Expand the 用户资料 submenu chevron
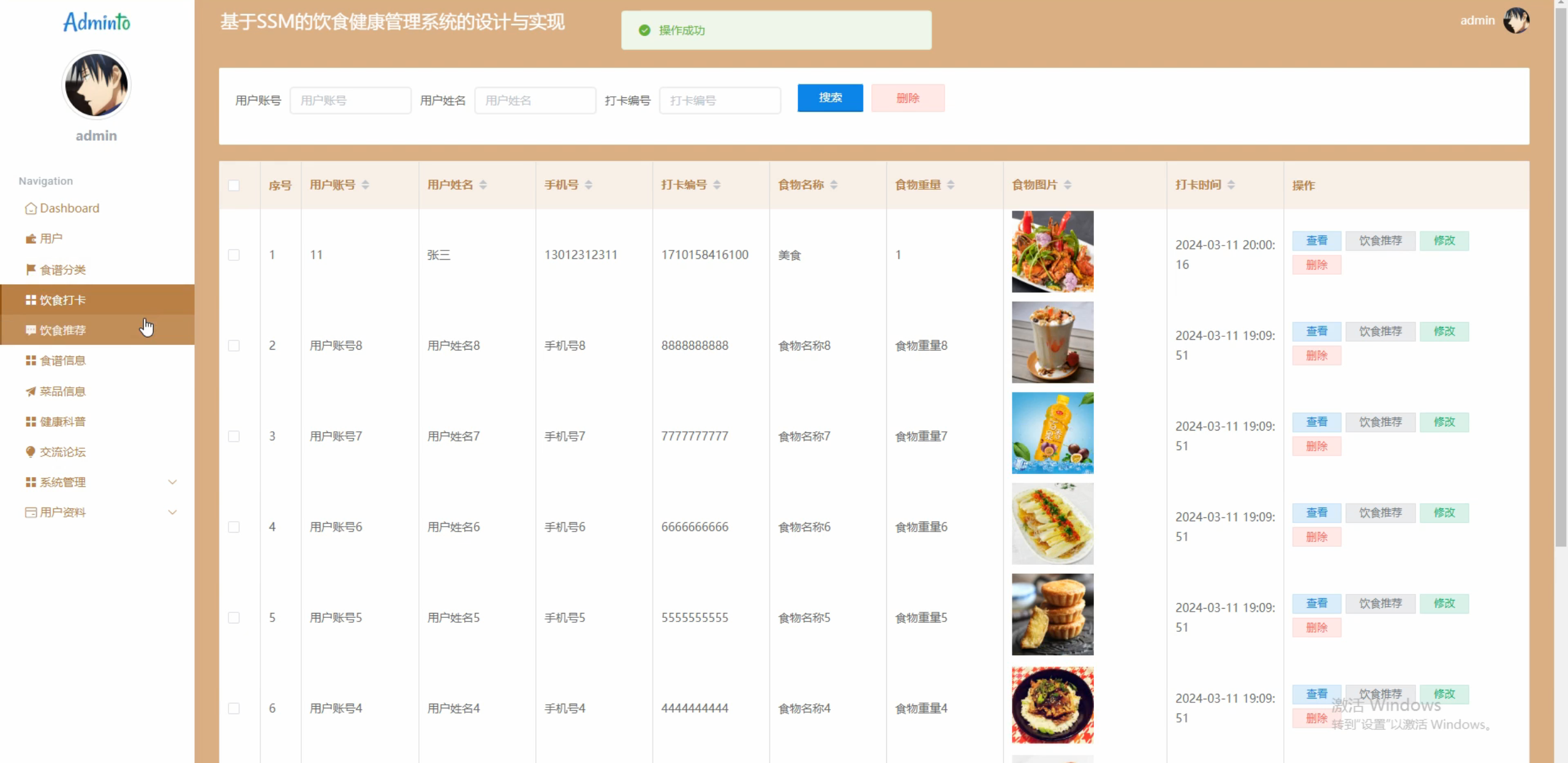1568x763 pixels. [173, 513]
